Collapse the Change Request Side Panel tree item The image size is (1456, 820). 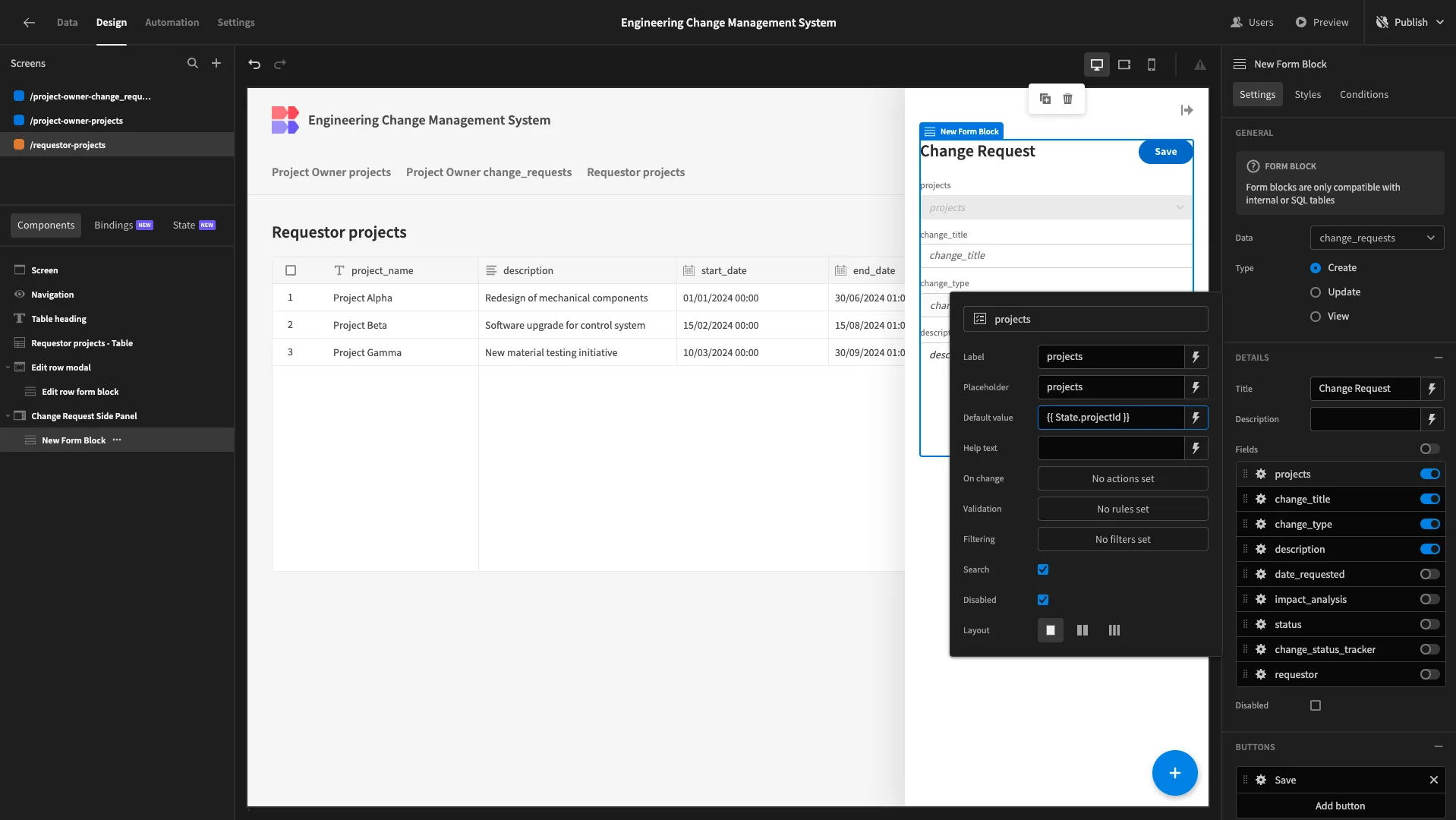(x=8, y=416)
